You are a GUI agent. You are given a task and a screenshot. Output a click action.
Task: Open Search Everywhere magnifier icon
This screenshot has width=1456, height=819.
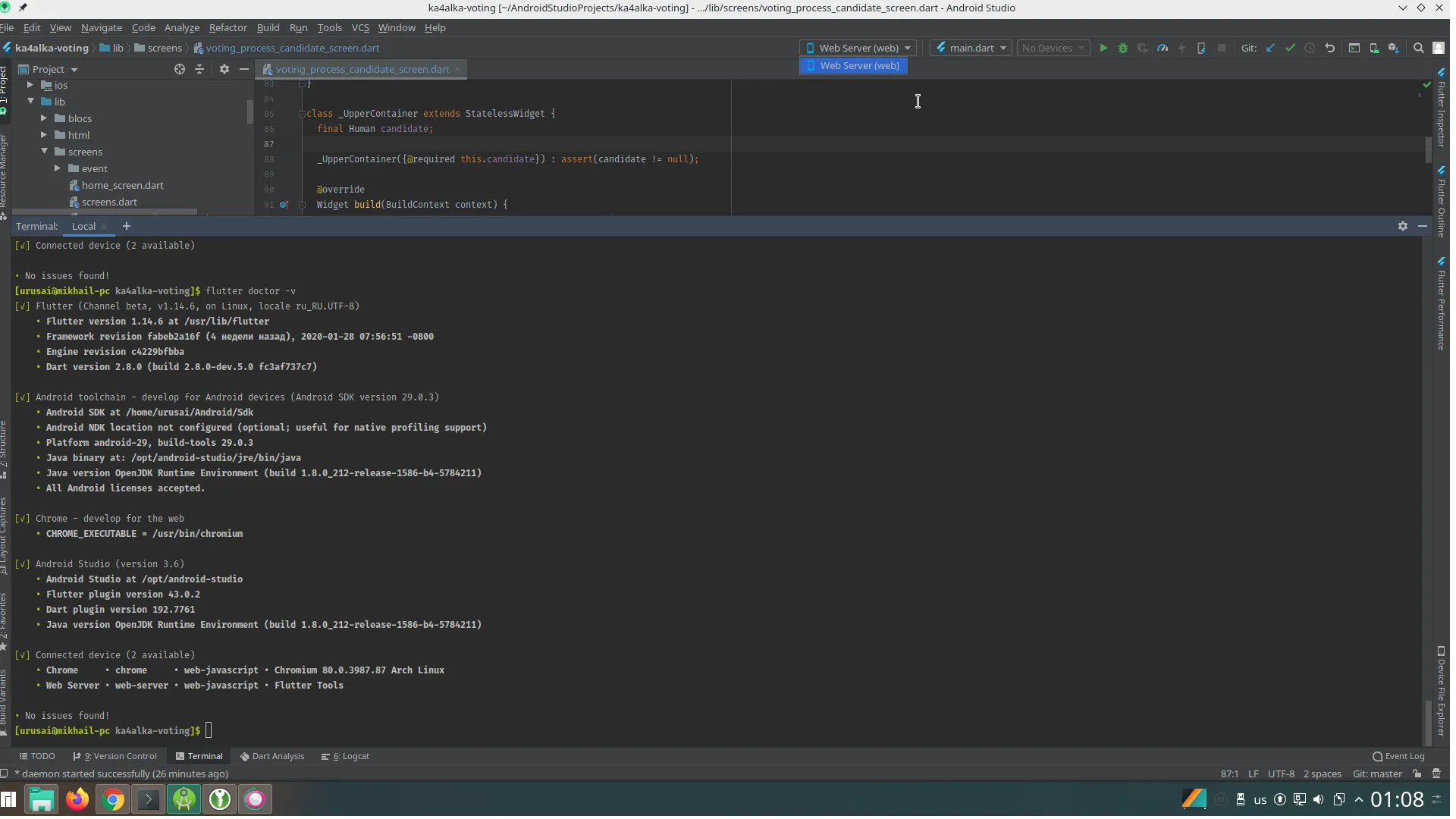[x=1419, y=48]
